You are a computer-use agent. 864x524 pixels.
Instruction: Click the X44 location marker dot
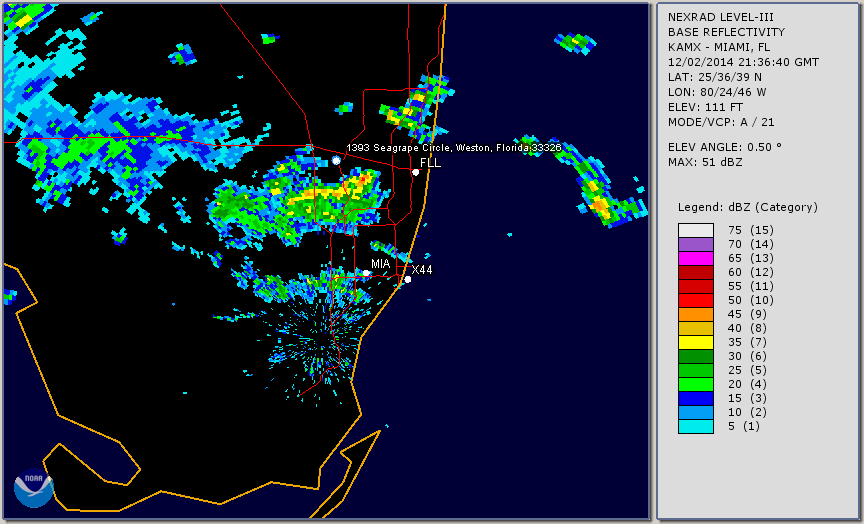(x=408, y=280)
